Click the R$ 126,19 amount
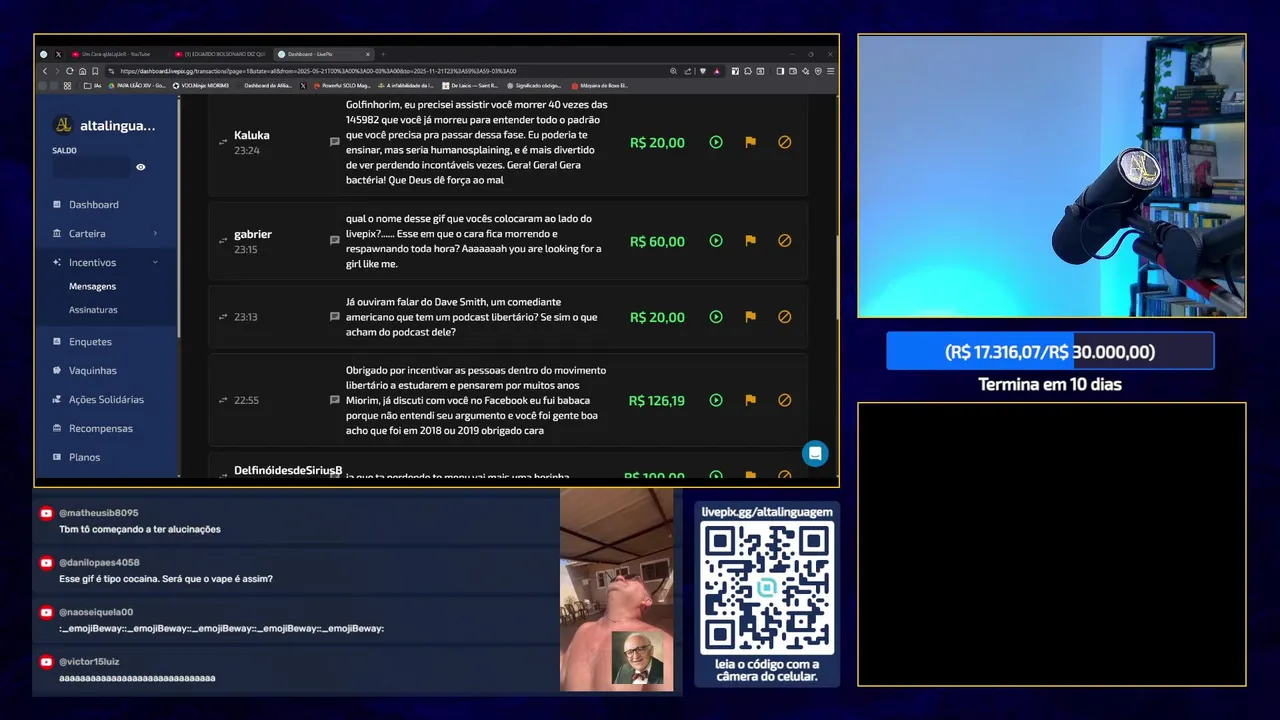Viewport: 1280px width, 720px height. coord(657,400)
